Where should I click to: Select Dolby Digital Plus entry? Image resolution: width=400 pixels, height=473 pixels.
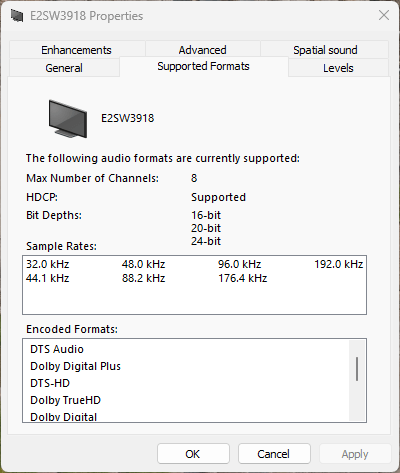tap(75, 366)
